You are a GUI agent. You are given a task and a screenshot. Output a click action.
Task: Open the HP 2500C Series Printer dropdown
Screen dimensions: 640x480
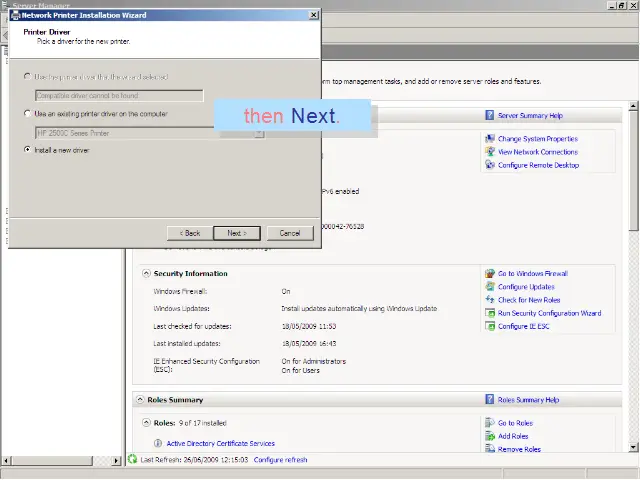(259, 133)
